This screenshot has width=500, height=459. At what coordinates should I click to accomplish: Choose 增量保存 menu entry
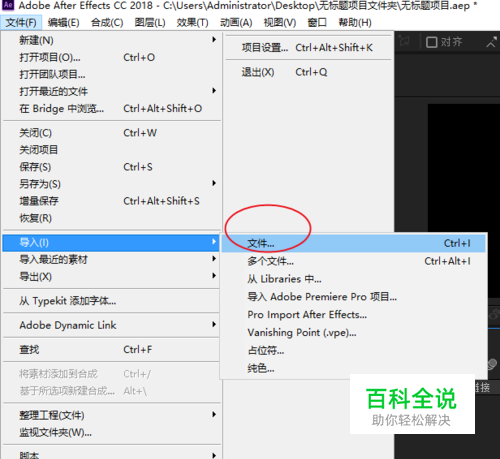click(112, 201)
